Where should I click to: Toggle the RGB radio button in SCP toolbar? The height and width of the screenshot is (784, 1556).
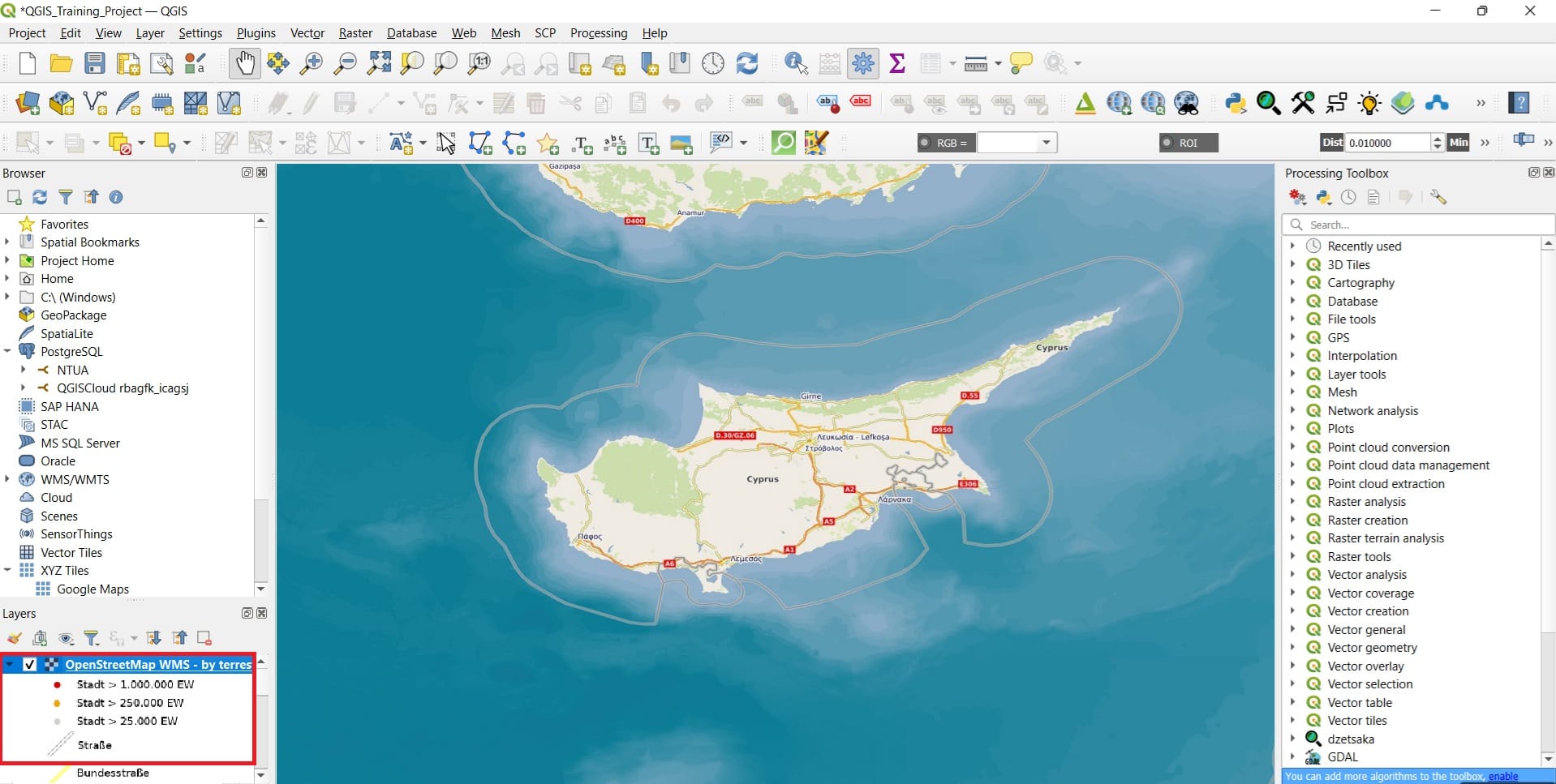click(x=925, y=143)
